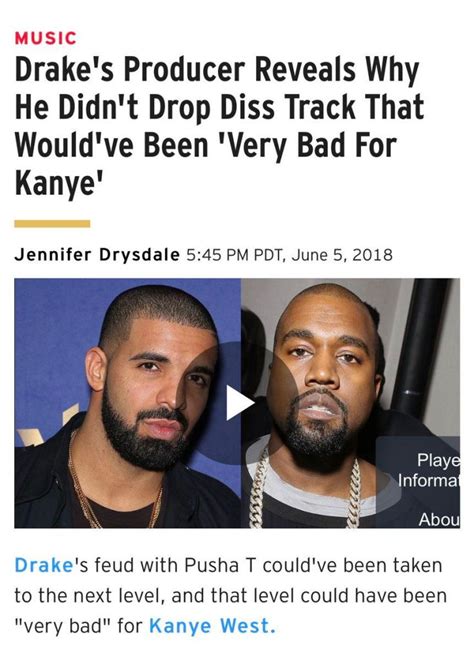The image size is (474, 660).
Task: Click the 'next level' paragraph line
Action: click(x=230, y=595)
